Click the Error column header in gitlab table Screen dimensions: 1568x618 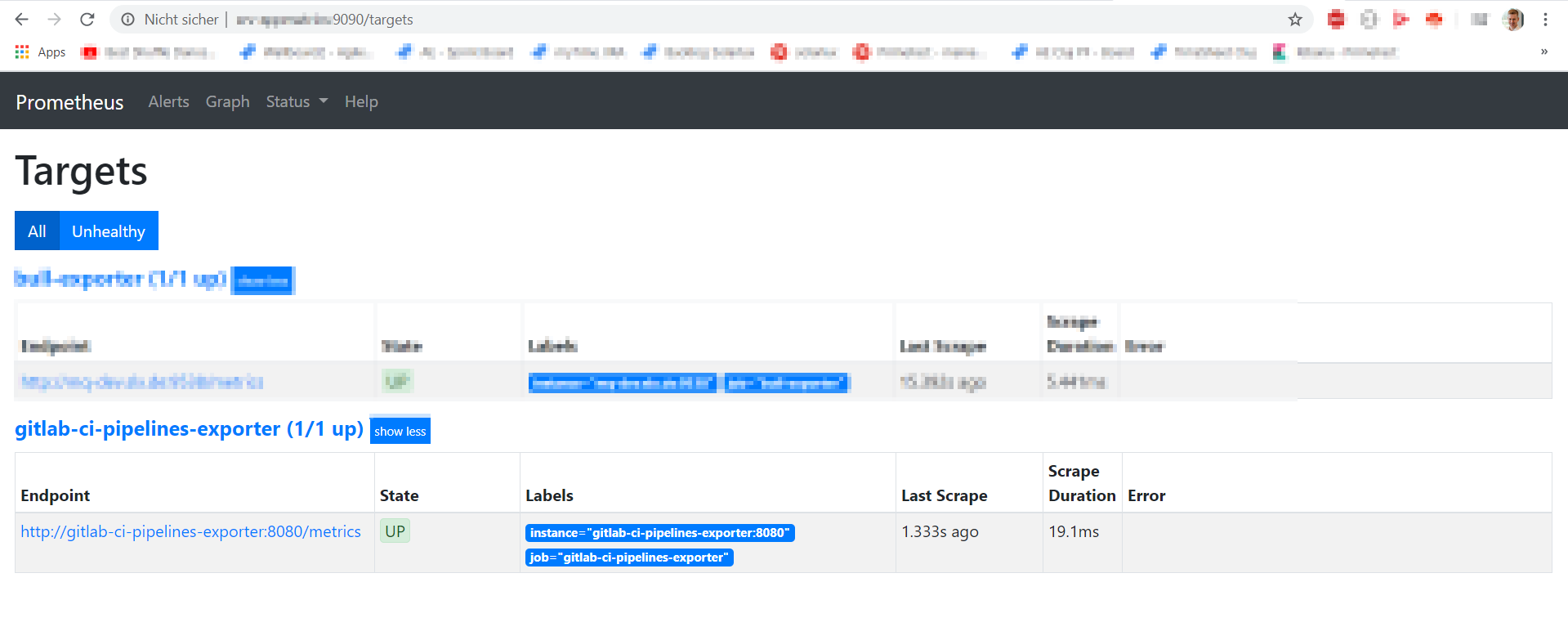(x=1146, y=495)
